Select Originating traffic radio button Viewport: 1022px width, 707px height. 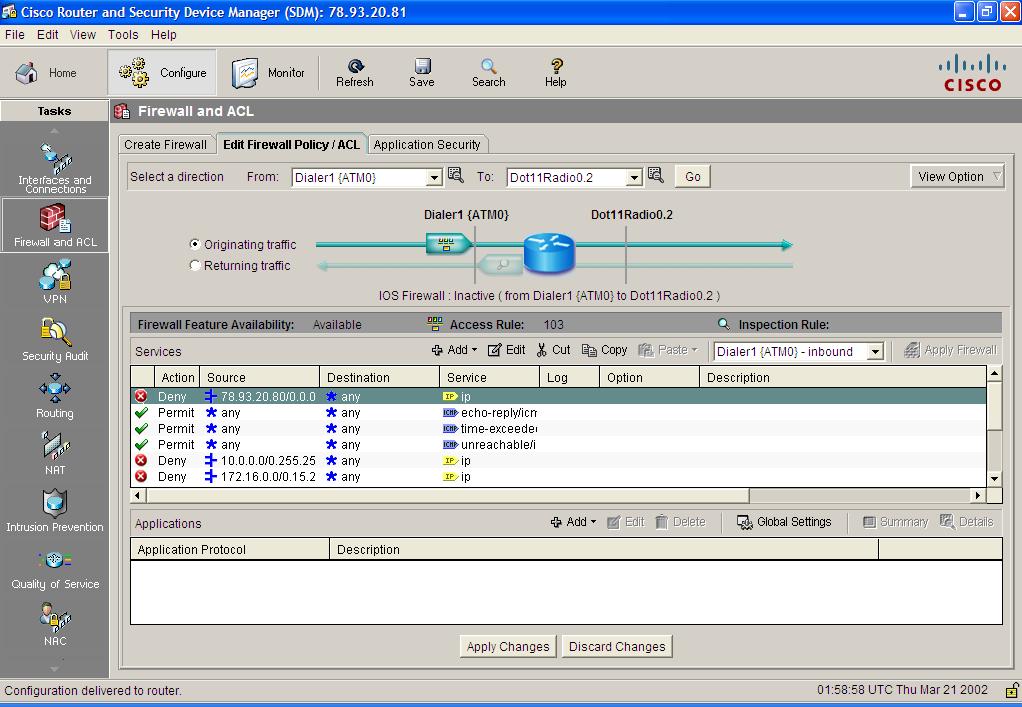[194, 244]
